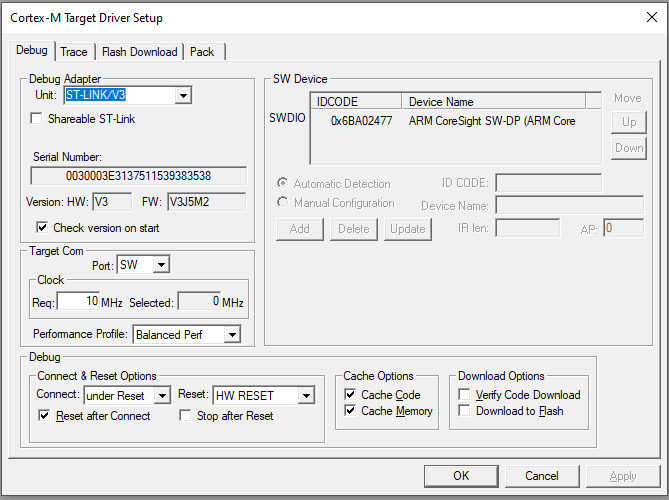This screenshot has height=500, width=669.
Task: Select the Debug tab
Action: [x=32, y=50]
